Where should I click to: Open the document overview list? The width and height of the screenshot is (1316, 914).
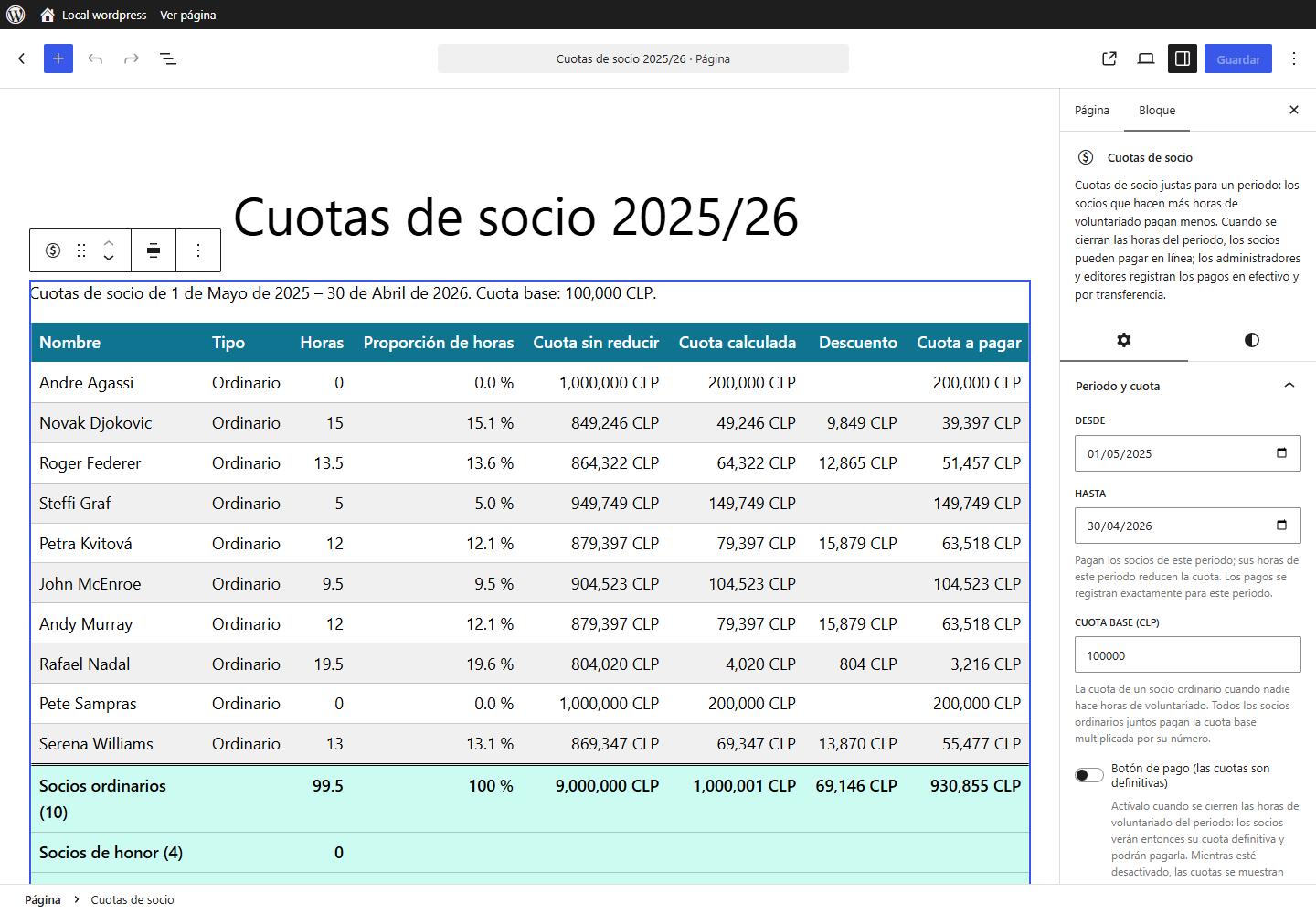click(168, 58)
